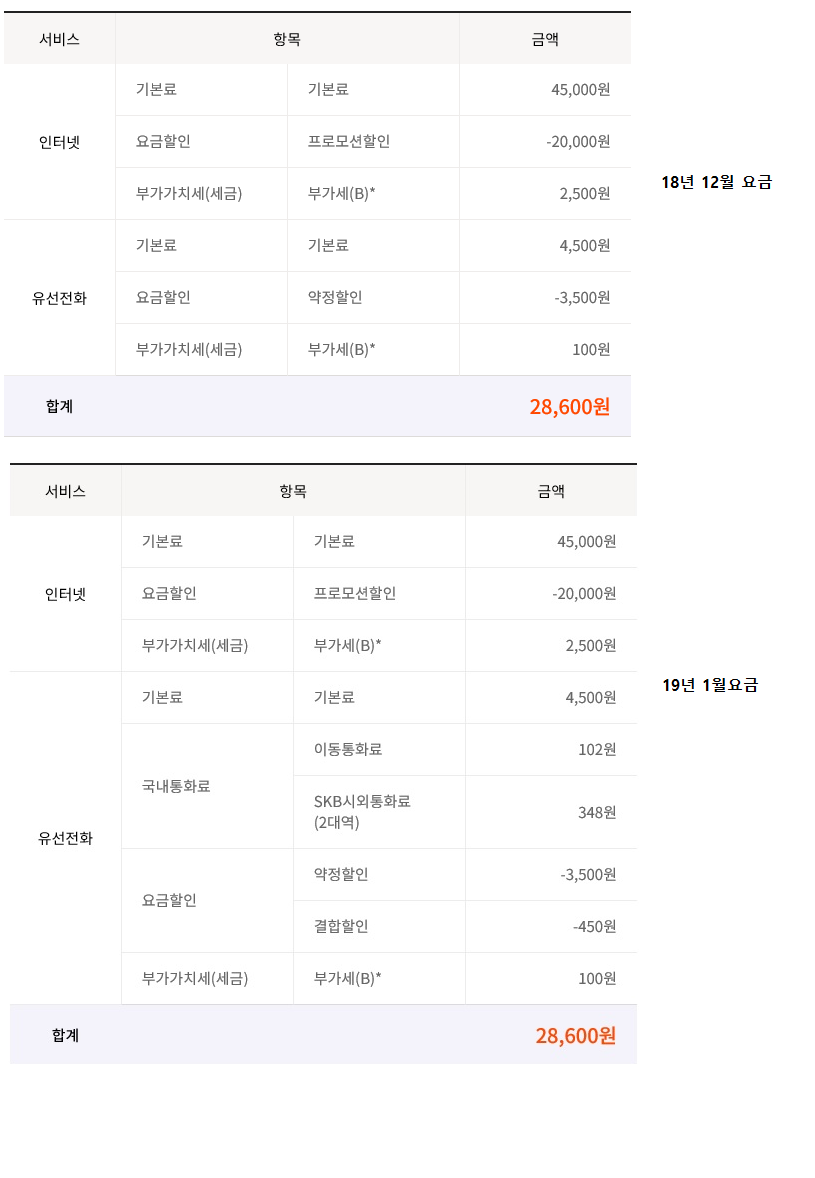The height and width of the screenshot is (1178, 815).
Task: Click the 348원 amount
Action: 597,812
